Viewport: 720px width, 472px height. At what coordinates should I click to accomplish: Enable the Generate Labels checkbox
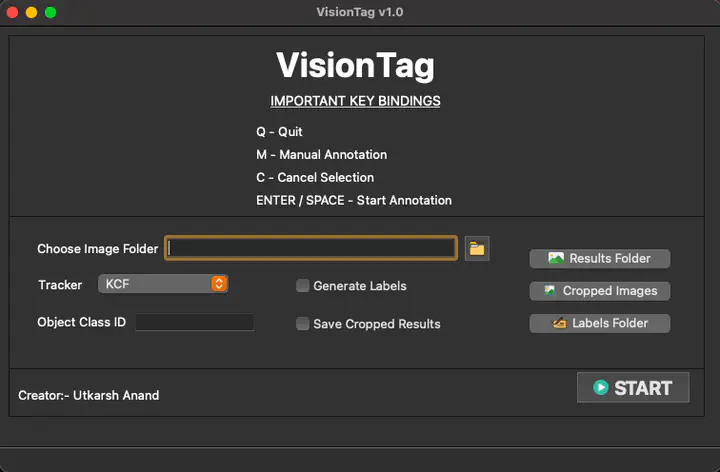(303, 286)
